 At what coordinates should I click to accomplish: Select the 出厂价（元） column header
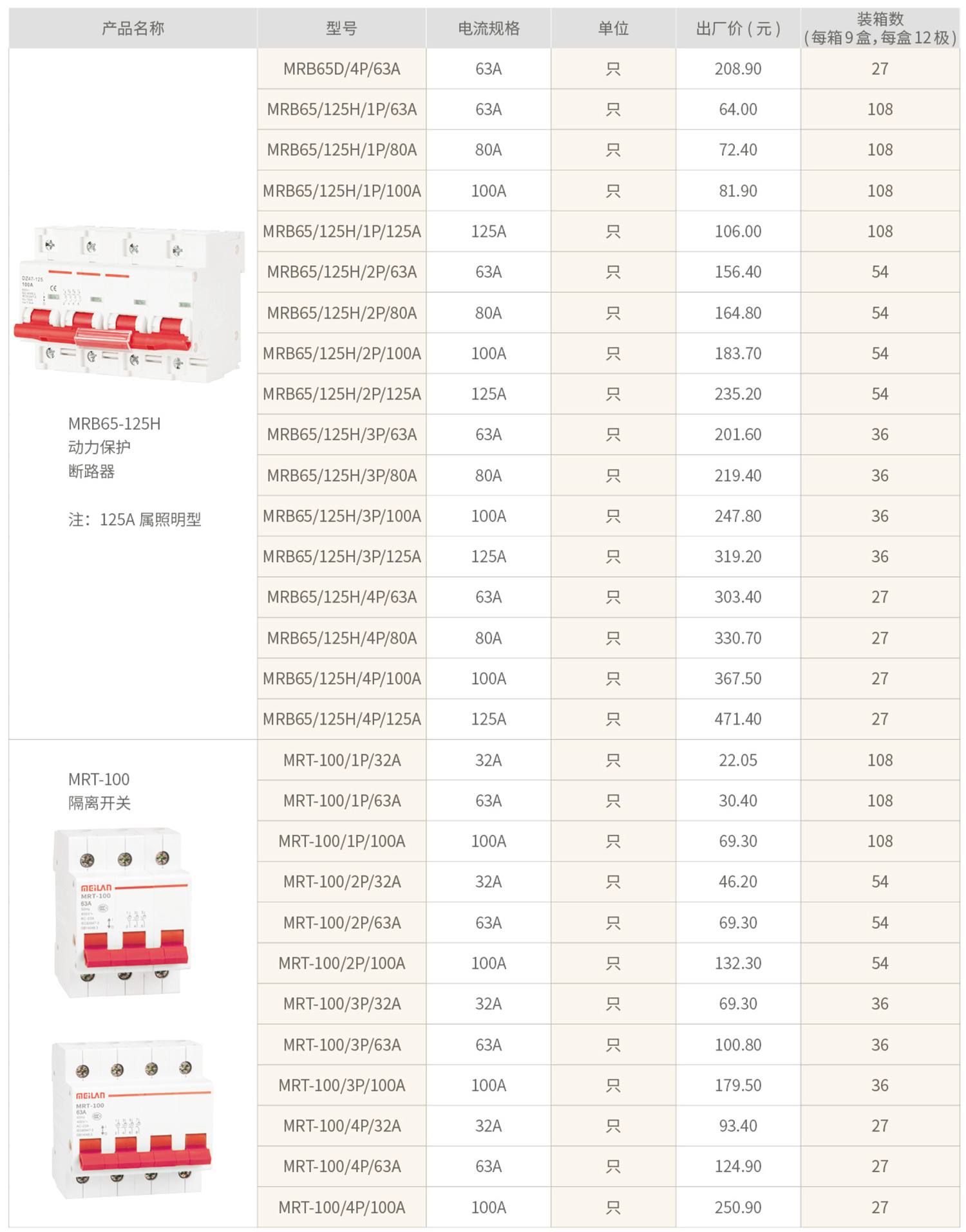click(x=738, y=28)
